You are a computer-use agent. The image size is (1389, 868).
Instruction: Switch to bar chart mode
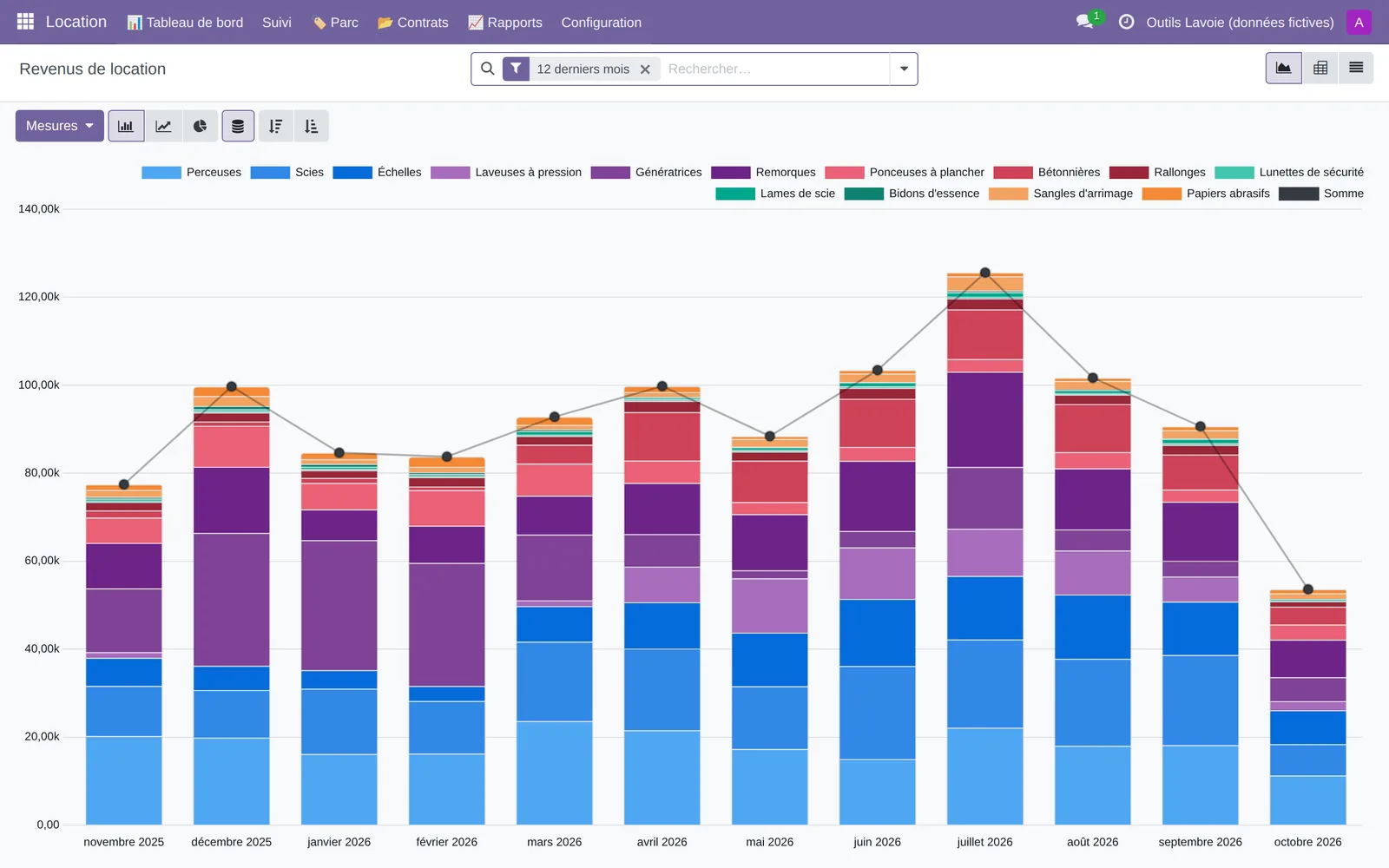(x=126, y=126)
